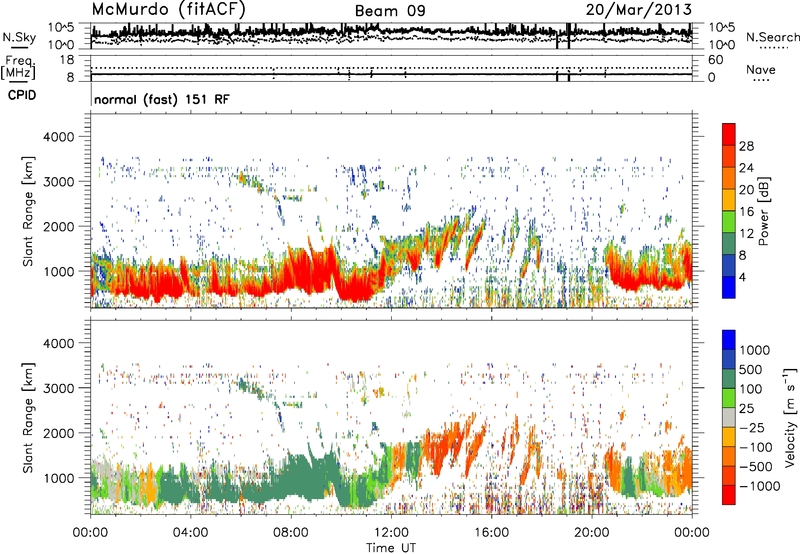
Task: Click the gray segment of the velocity colorbar
Action: pyautogui.click(x=729, y=417)
